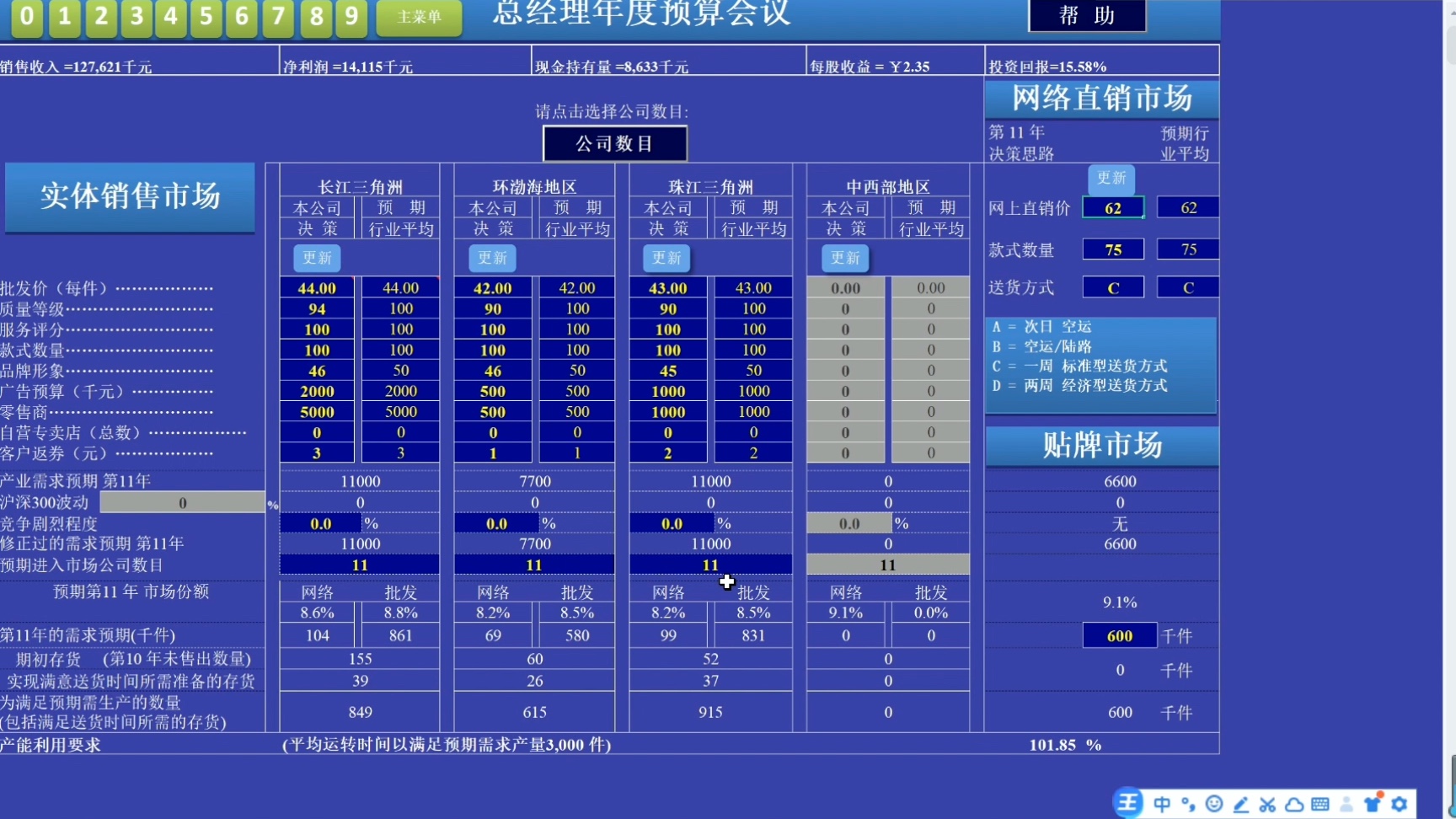Open the soft keyboard icon
The width and height of the screenshot is (1456, 819).
tap(1320, 805)
